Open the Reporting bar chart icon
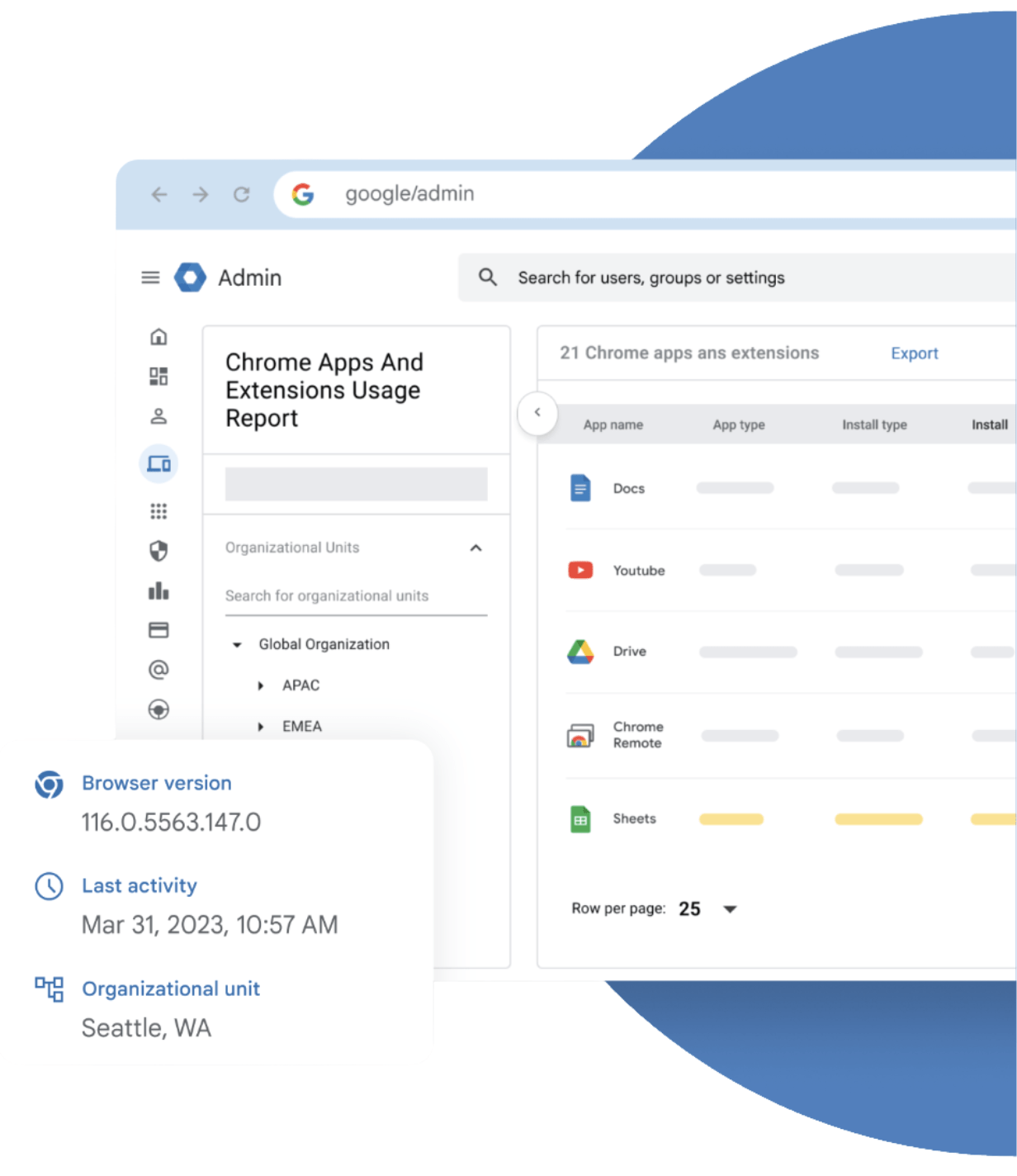This screenshot has height=1176, width=1017. tap(158, 590)
